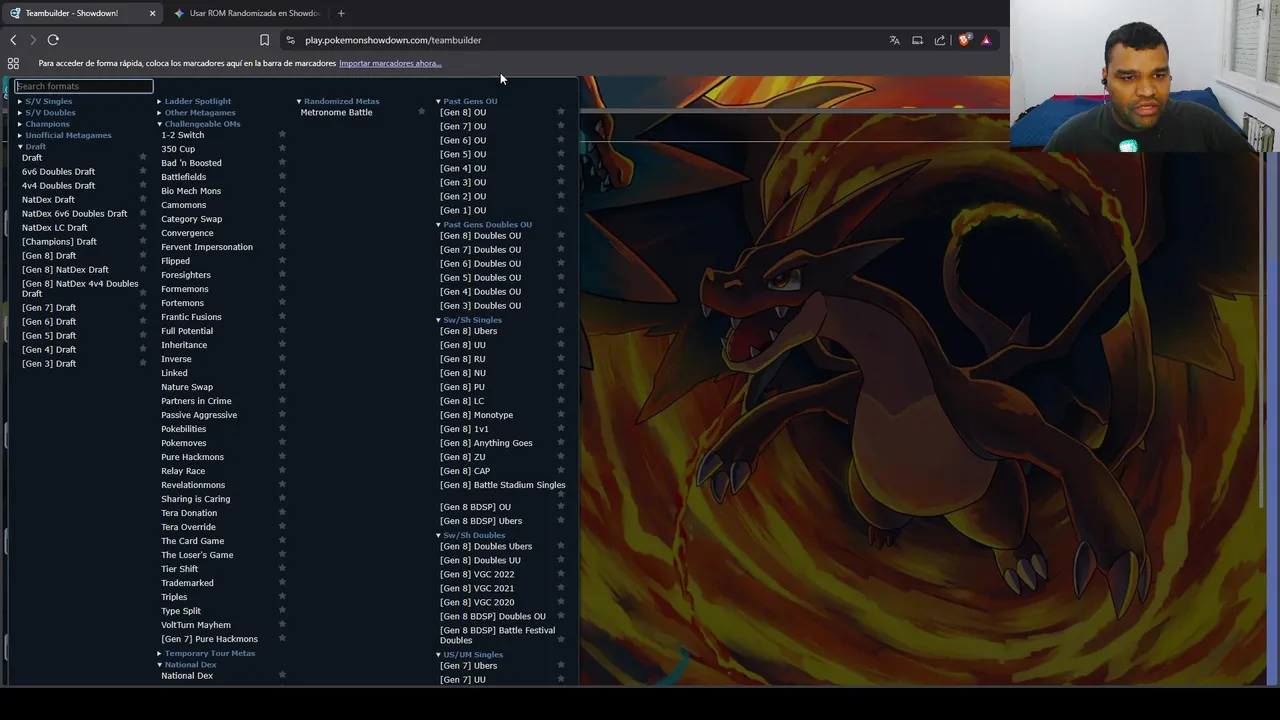Select the VoltTurn Mayhem format
The height and width of the screenshot is (720, 1280).
click(196, 625)
